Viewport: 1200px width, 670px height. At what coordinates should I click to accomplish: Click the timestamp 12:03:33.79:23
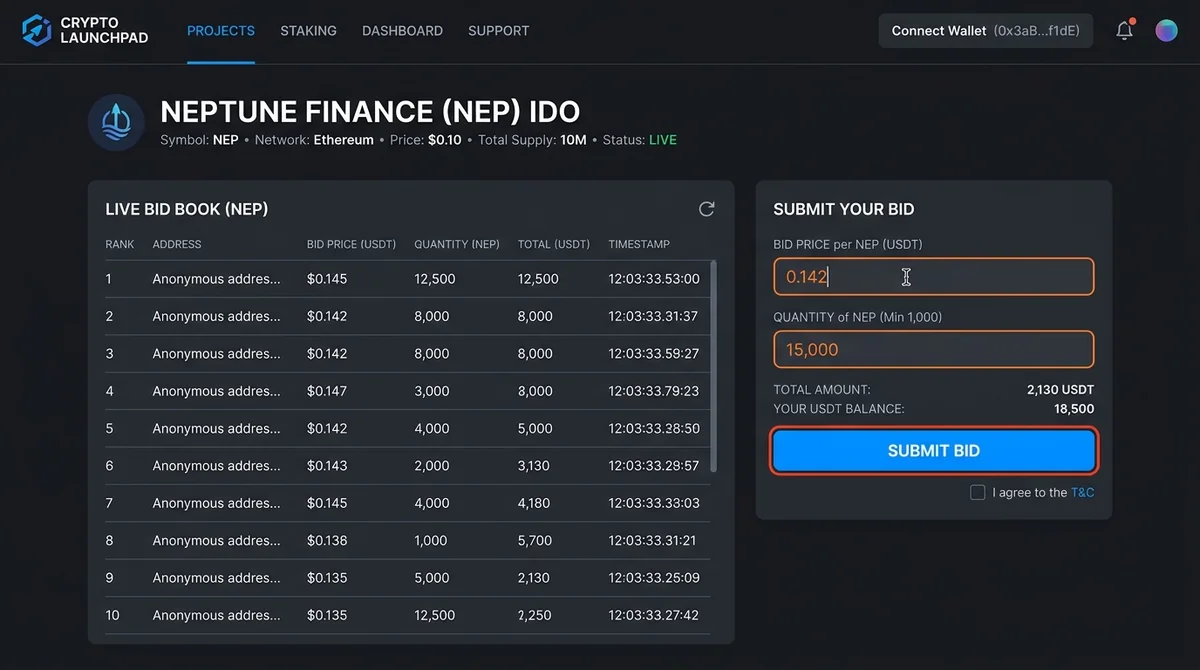[654, 391]
